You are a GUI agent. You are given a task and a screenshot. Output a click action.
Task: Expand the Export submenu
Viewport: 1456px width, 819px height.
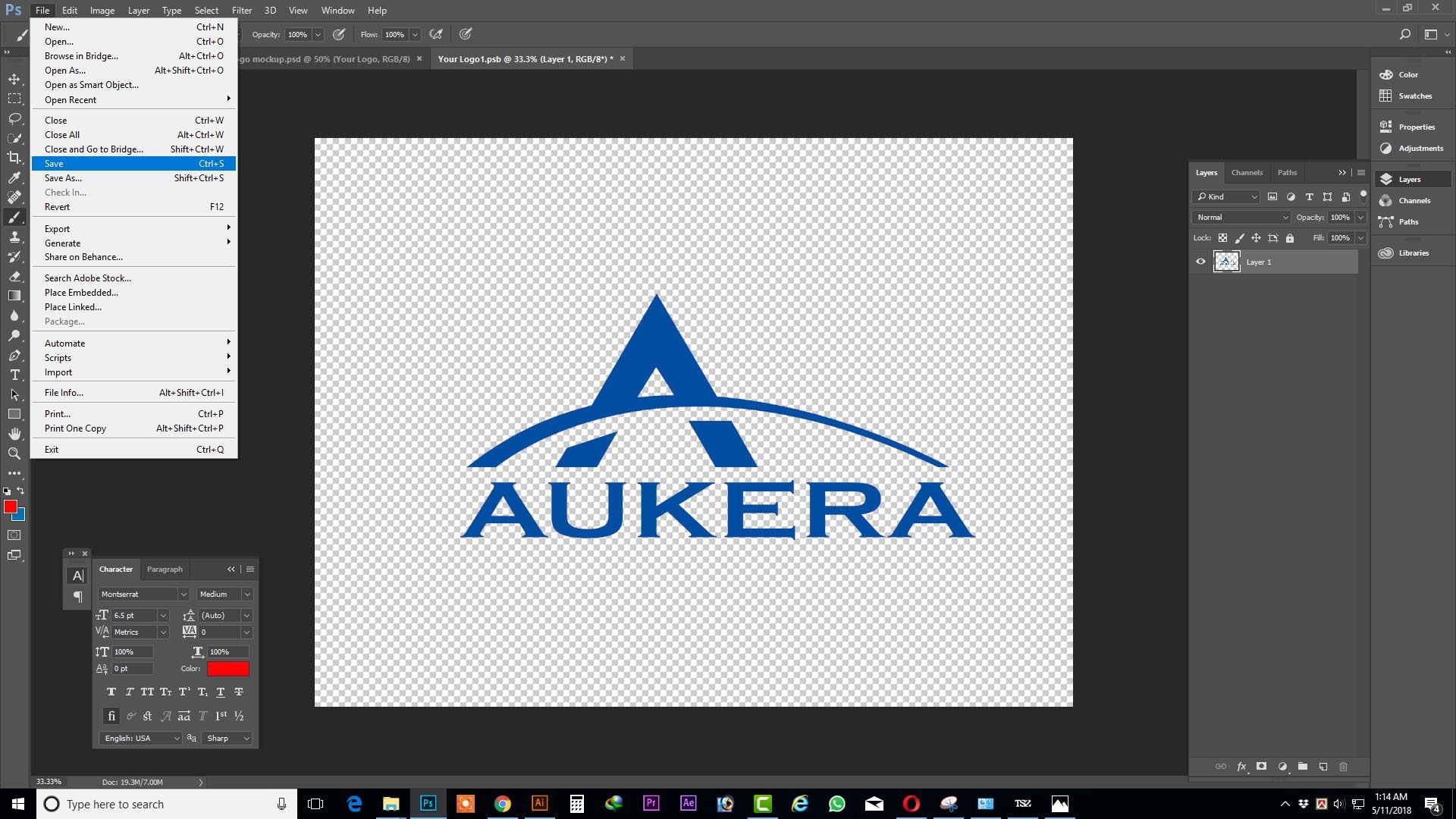(133, 228)
